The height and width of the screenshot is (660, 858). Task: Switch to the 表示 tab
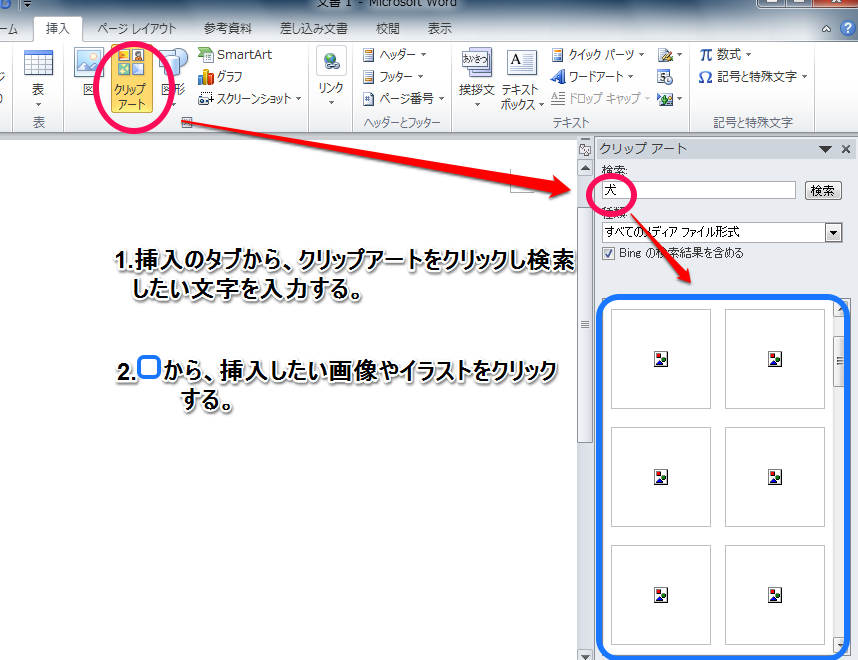coord(439,28)
